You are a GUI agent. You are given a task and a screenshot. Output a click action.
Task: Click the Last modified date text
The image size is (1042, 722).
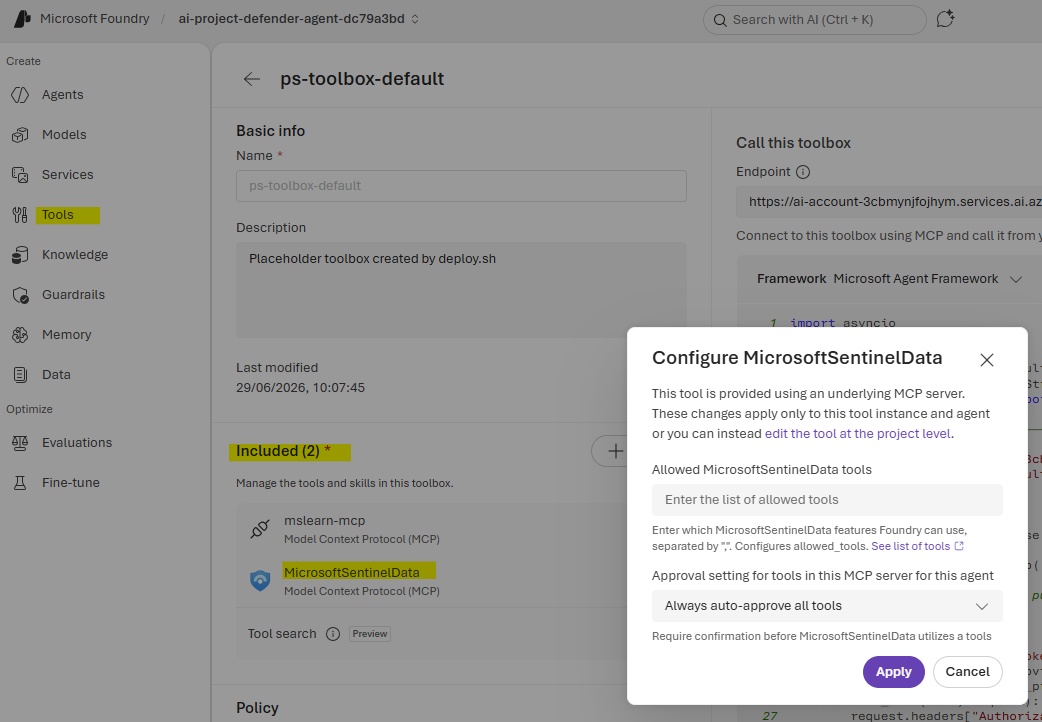click(300, 388)
